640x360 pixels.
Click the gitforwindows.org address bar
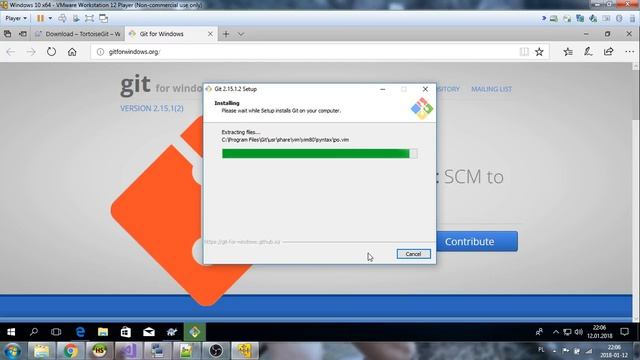click(304, 52)
